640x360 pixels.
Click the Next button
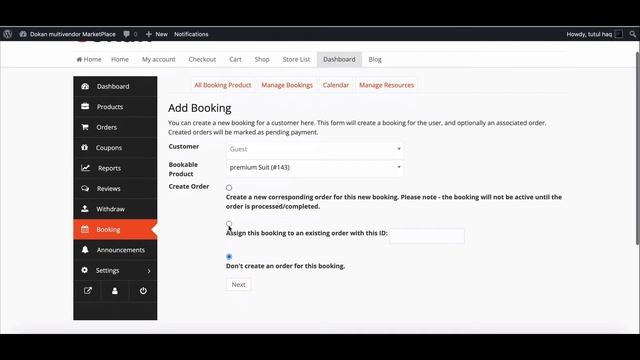(x=238, y=284)
